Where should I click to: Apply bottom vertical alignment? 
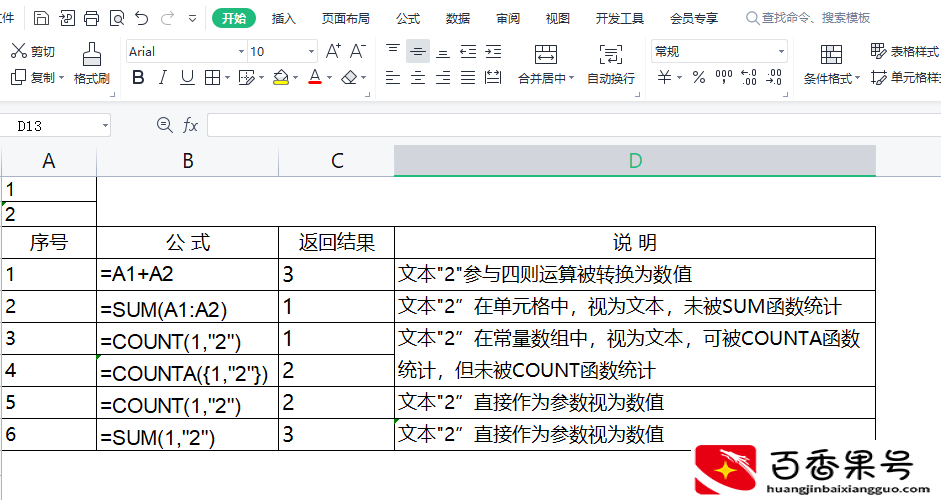click(x=443, y=52)
